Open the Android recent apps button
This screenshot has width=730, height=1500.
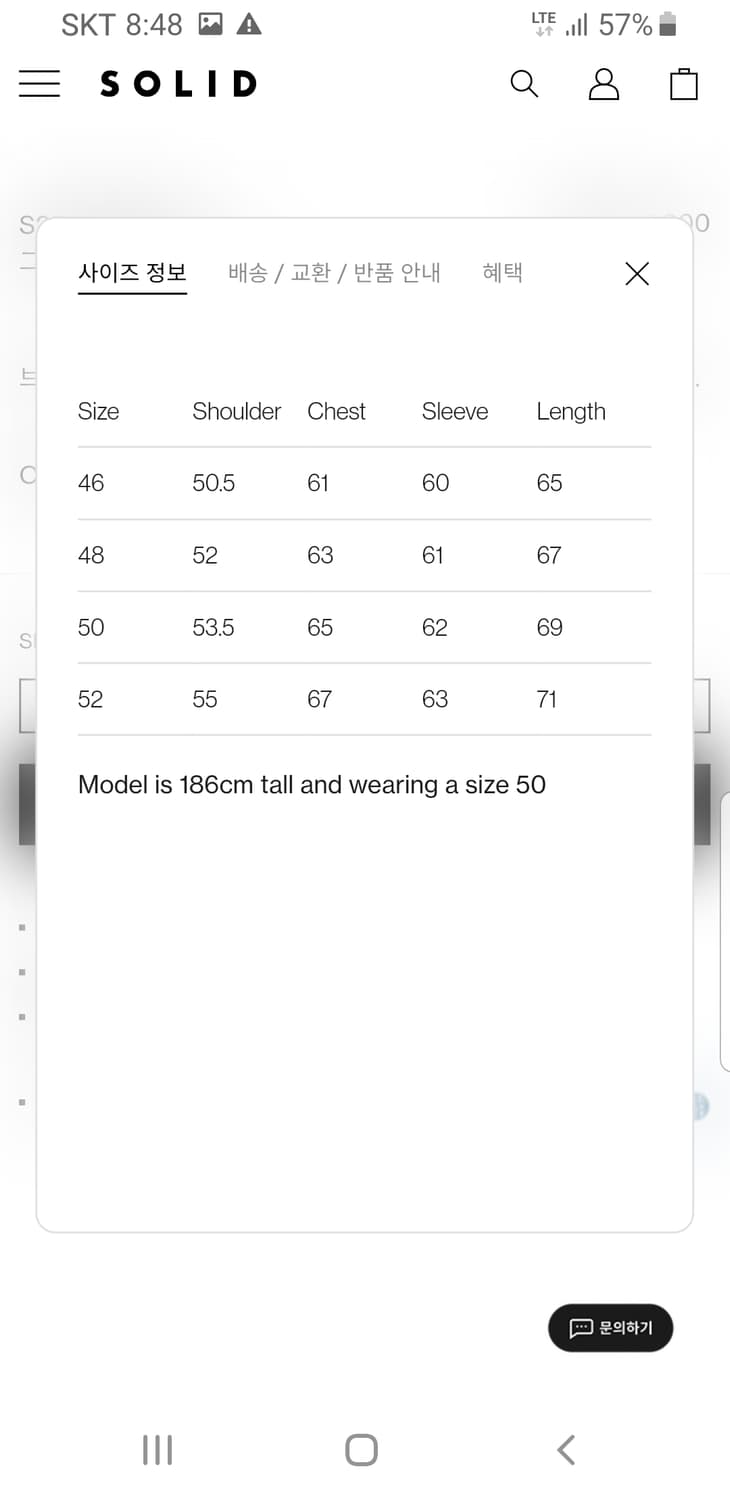(157, 1449)
